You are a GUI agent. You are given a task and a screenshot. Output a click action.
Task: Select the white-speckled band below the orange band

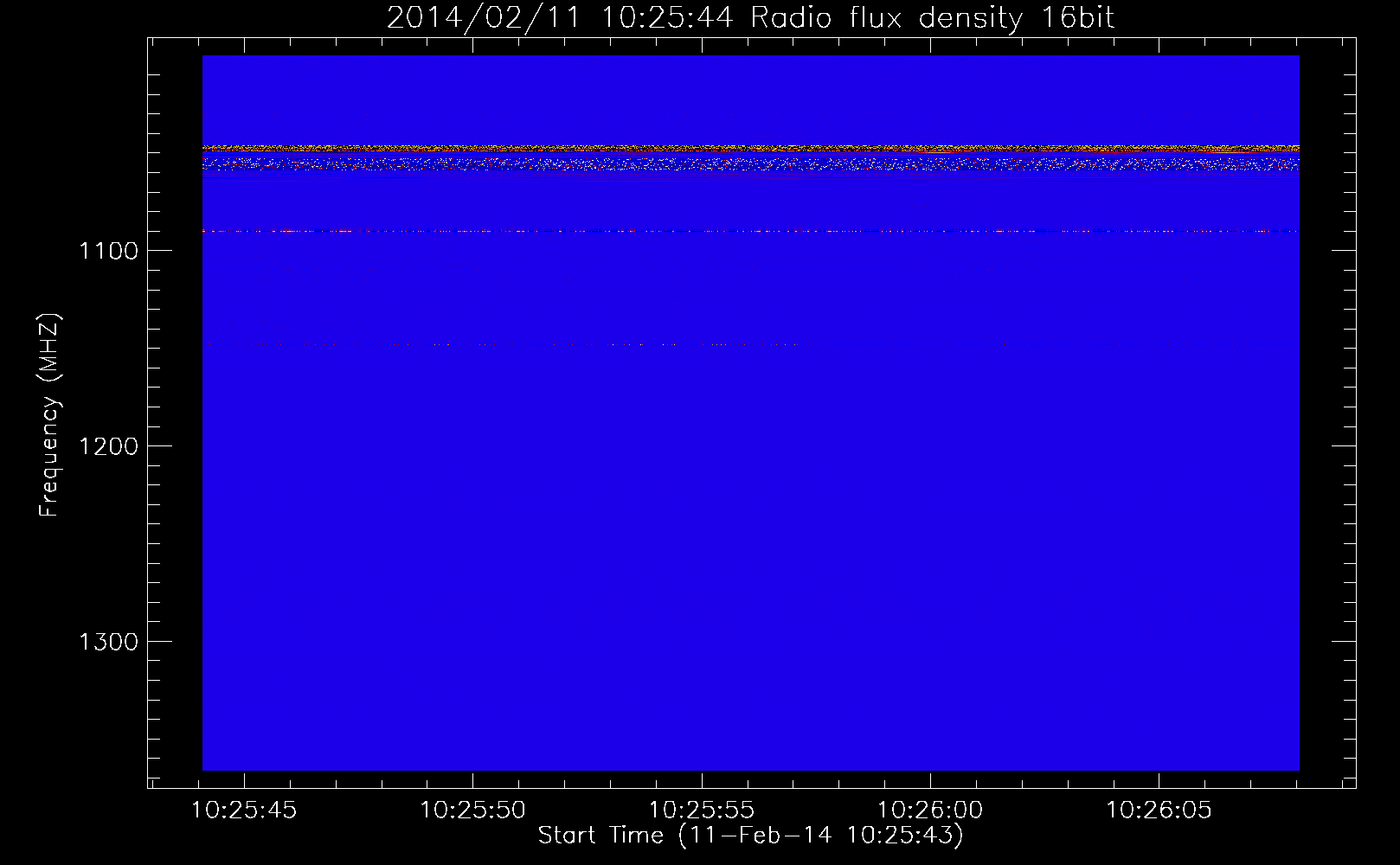pos(750,162)
